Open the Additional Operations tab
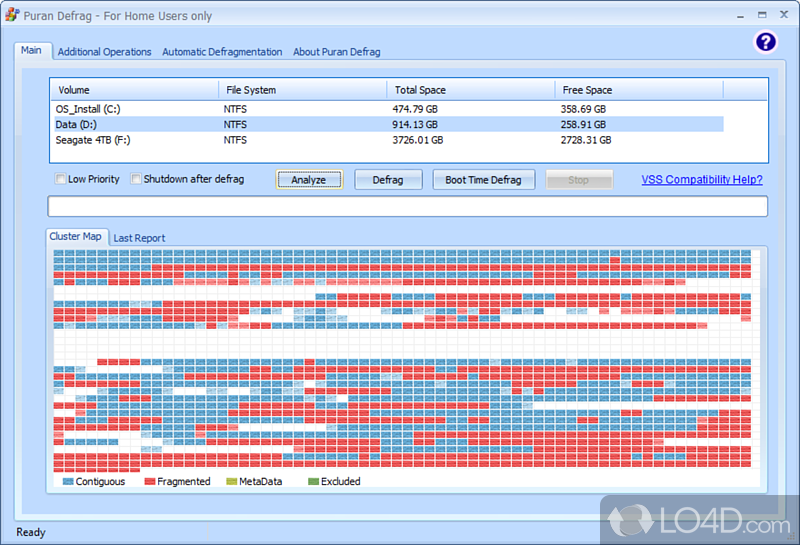800x545 pixels. click(x=104, y=52)
